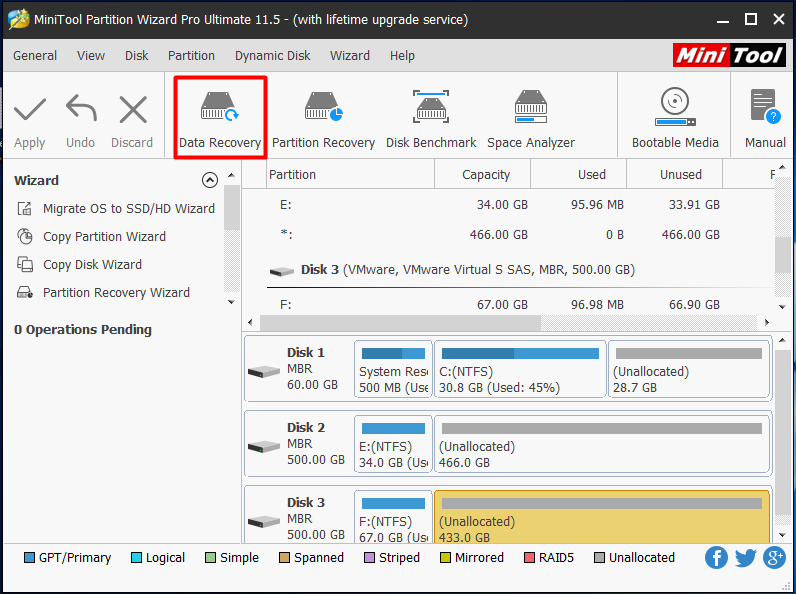This screenshot has width=796, height=594.
Task: Collapse the Wizard section chevron
Action: (210, 180)
